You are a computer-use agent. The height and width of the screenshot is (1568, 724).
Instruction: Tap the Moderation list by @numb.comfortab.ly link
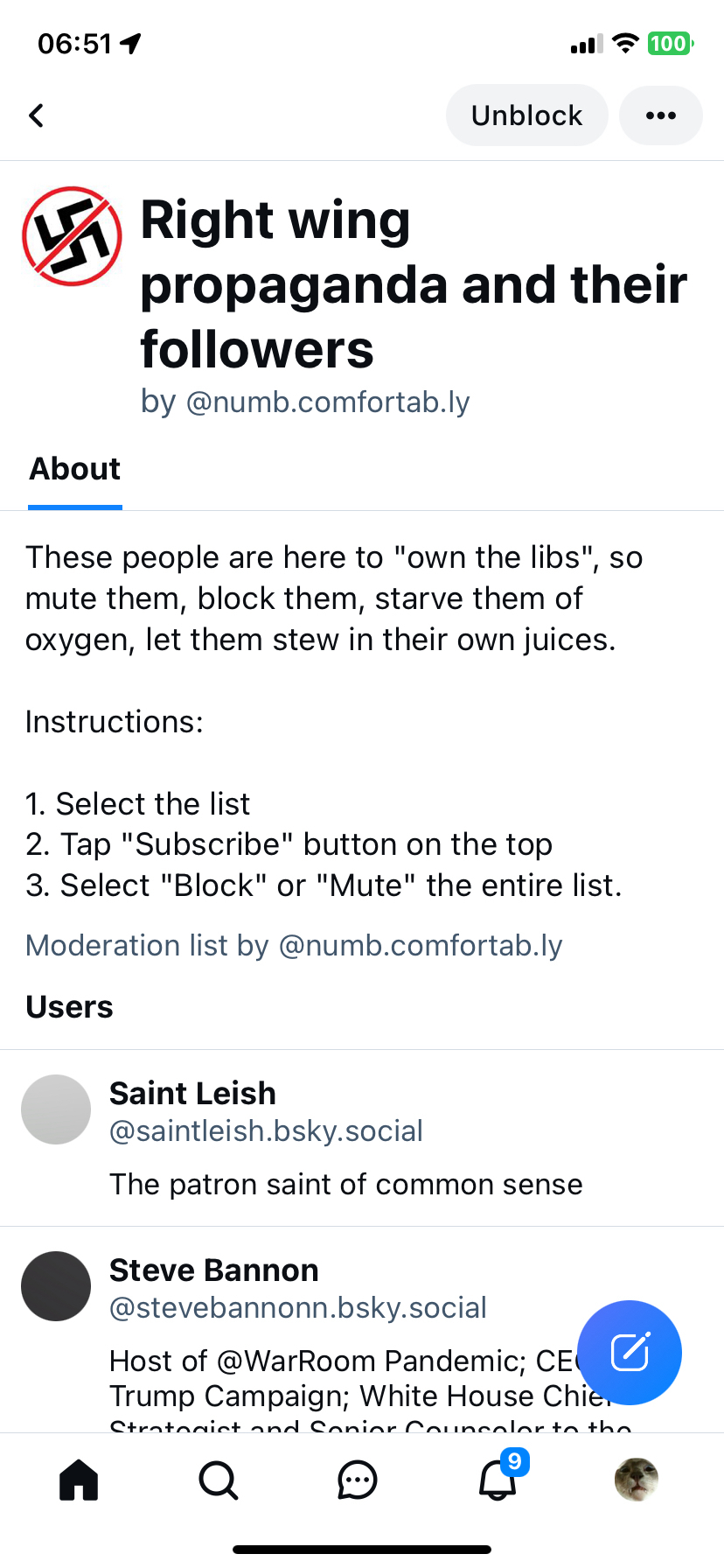coord(294,945)
